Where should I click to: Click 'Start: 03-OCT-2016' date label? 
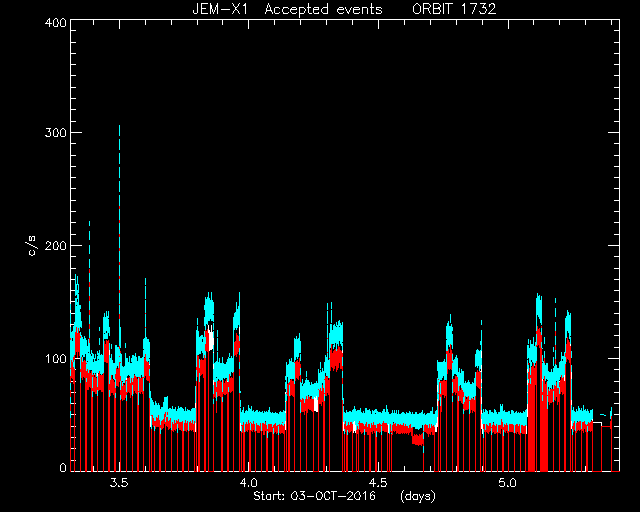point(314,496)
